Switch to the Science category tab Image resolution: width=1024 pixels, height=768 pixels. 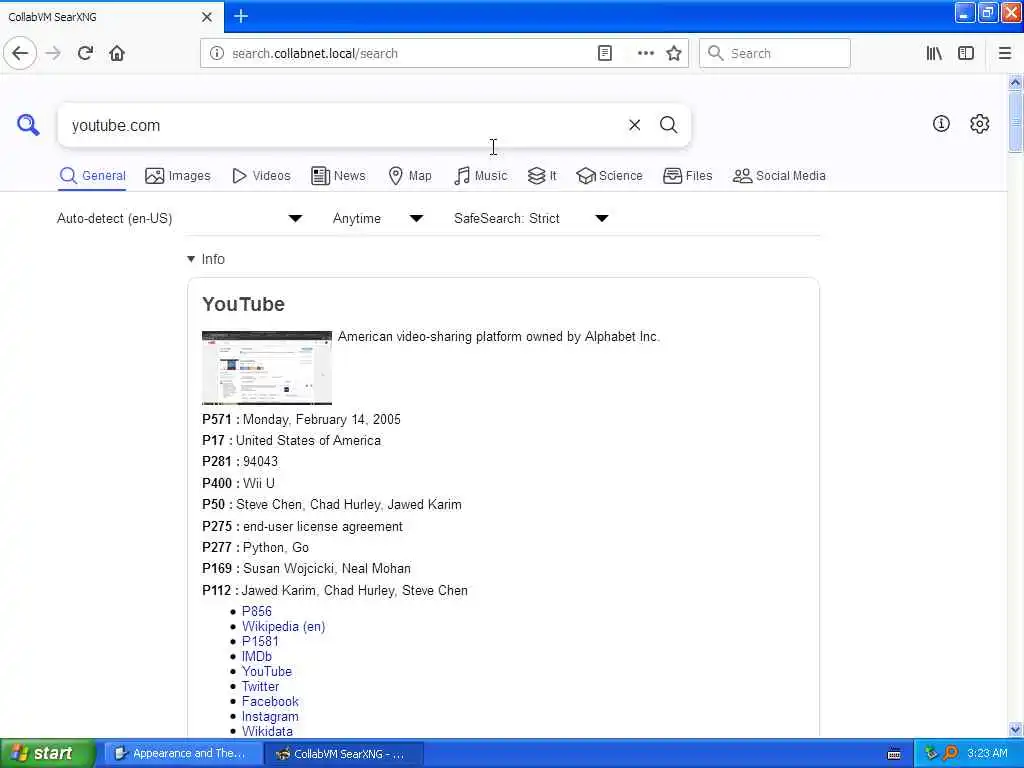point(609,176)
